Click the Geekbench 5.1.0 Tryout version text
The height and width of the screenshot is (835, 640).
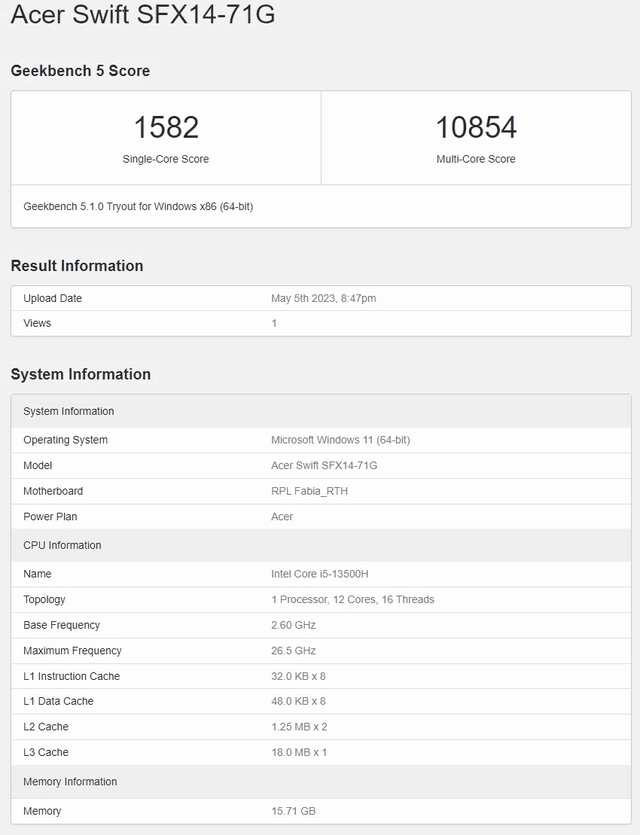tap(136, 206)
